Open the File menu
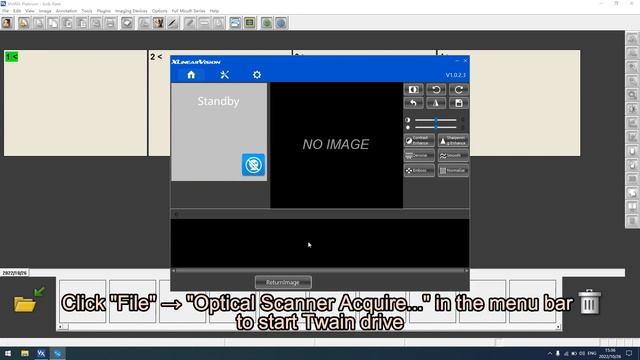Image resolution: width=640 pixels, height=360 pixels. pyautogui.click(x=6, y=11)
